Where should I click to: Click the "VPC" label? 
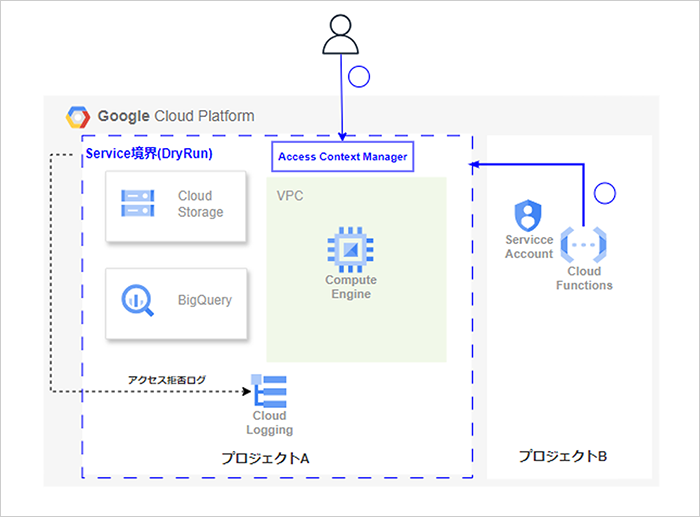[290, 196]
